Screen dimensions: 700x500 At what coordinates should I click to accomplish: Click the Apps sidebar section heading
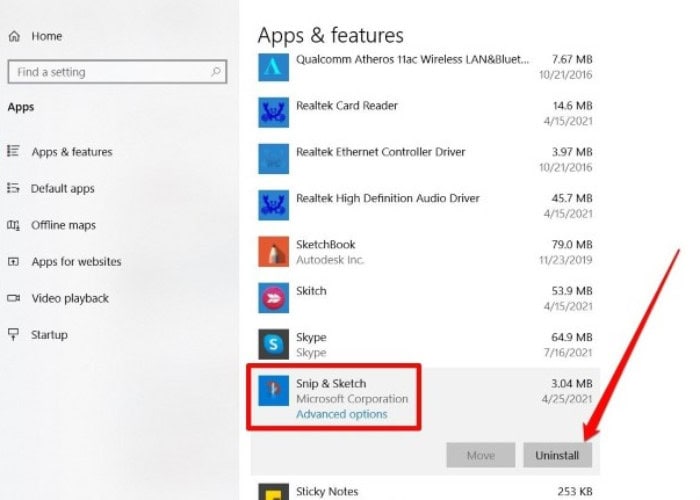[x=21, y=107]
